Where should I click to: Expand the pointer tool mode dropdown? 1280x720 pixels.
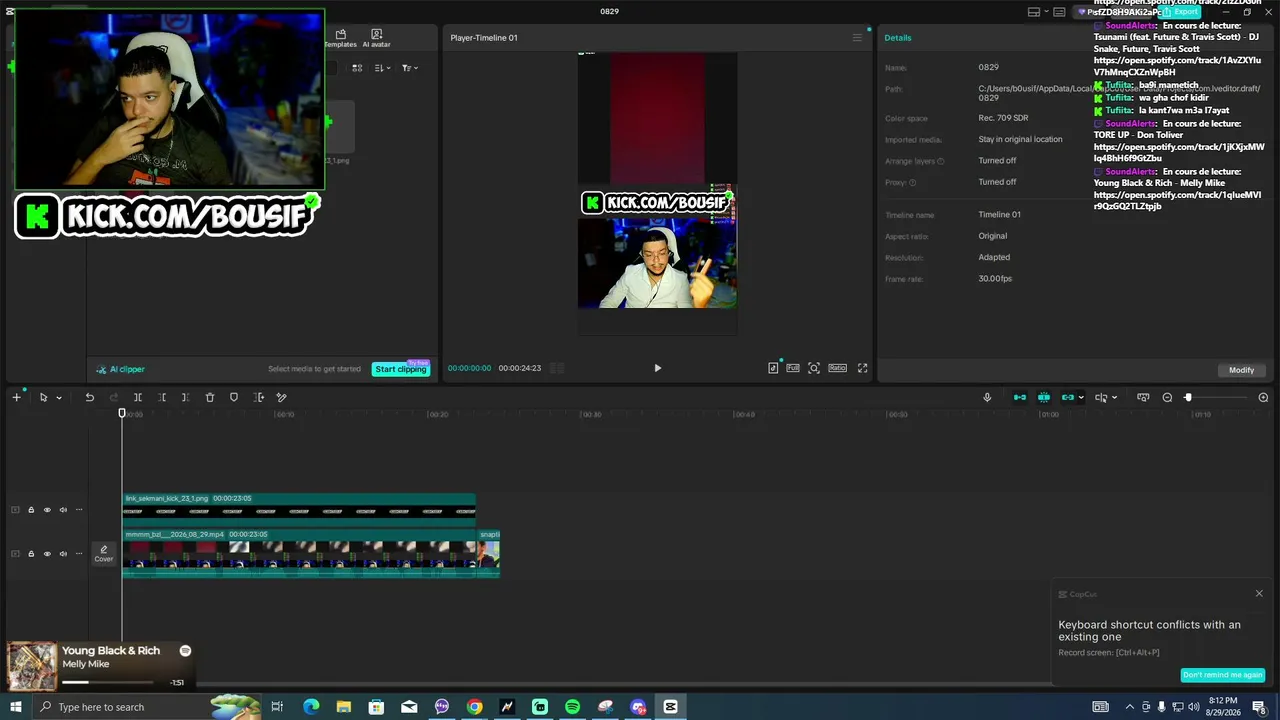tap(58, 398)
